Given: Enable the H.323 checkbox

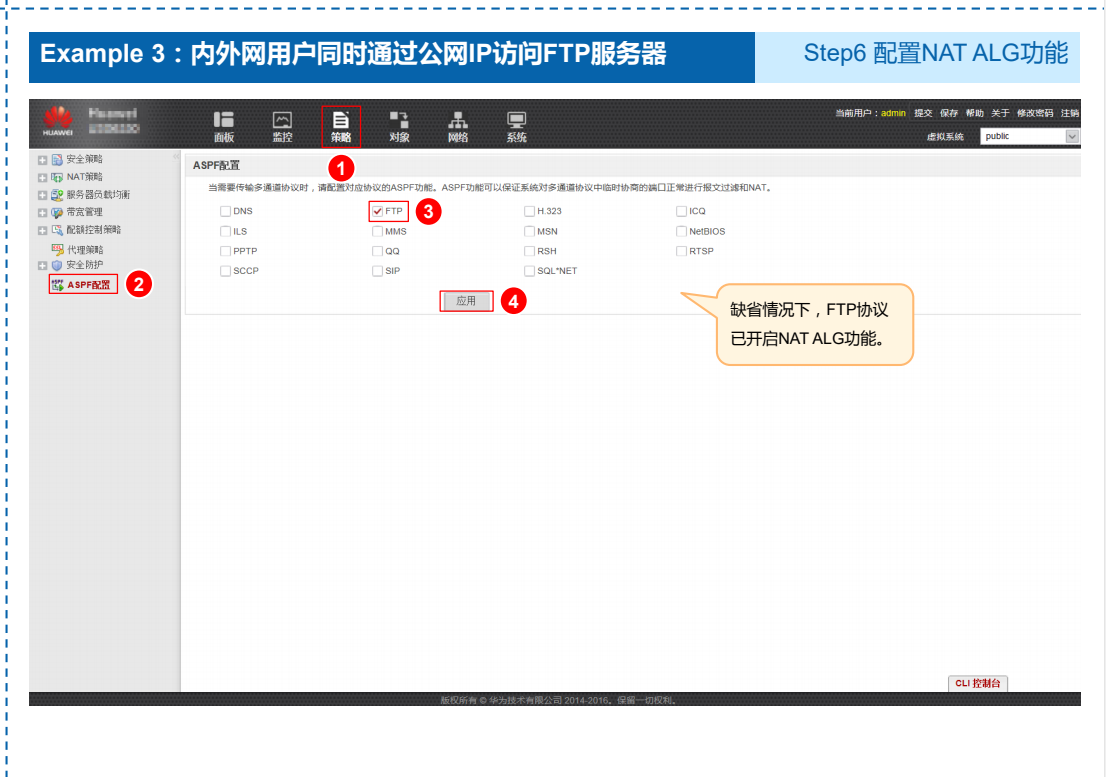Looking at the screenshot, I should click(529, 211).
